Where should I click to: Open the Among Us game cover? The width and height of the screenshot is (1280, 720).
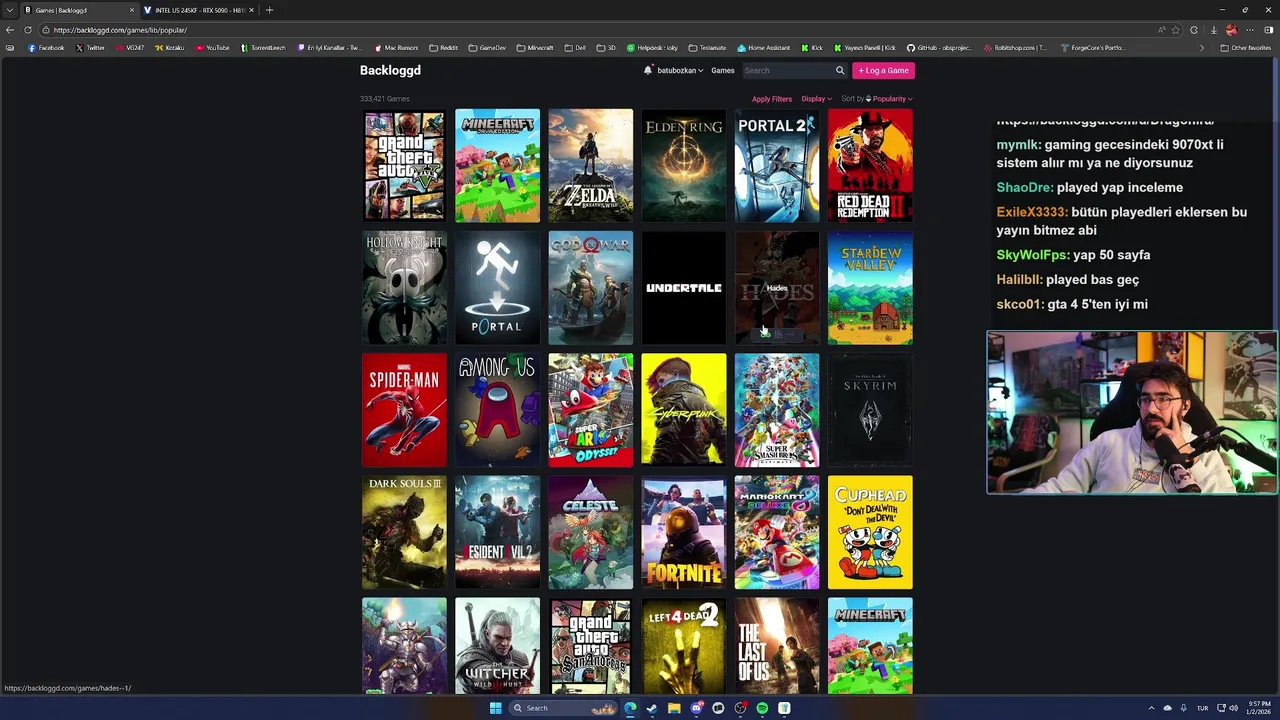pyautogui.click(x=497, y=410)
